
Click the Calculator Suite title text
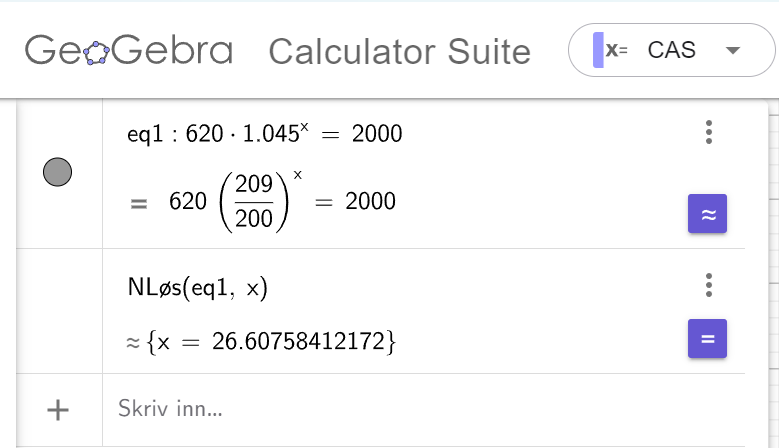400,51
